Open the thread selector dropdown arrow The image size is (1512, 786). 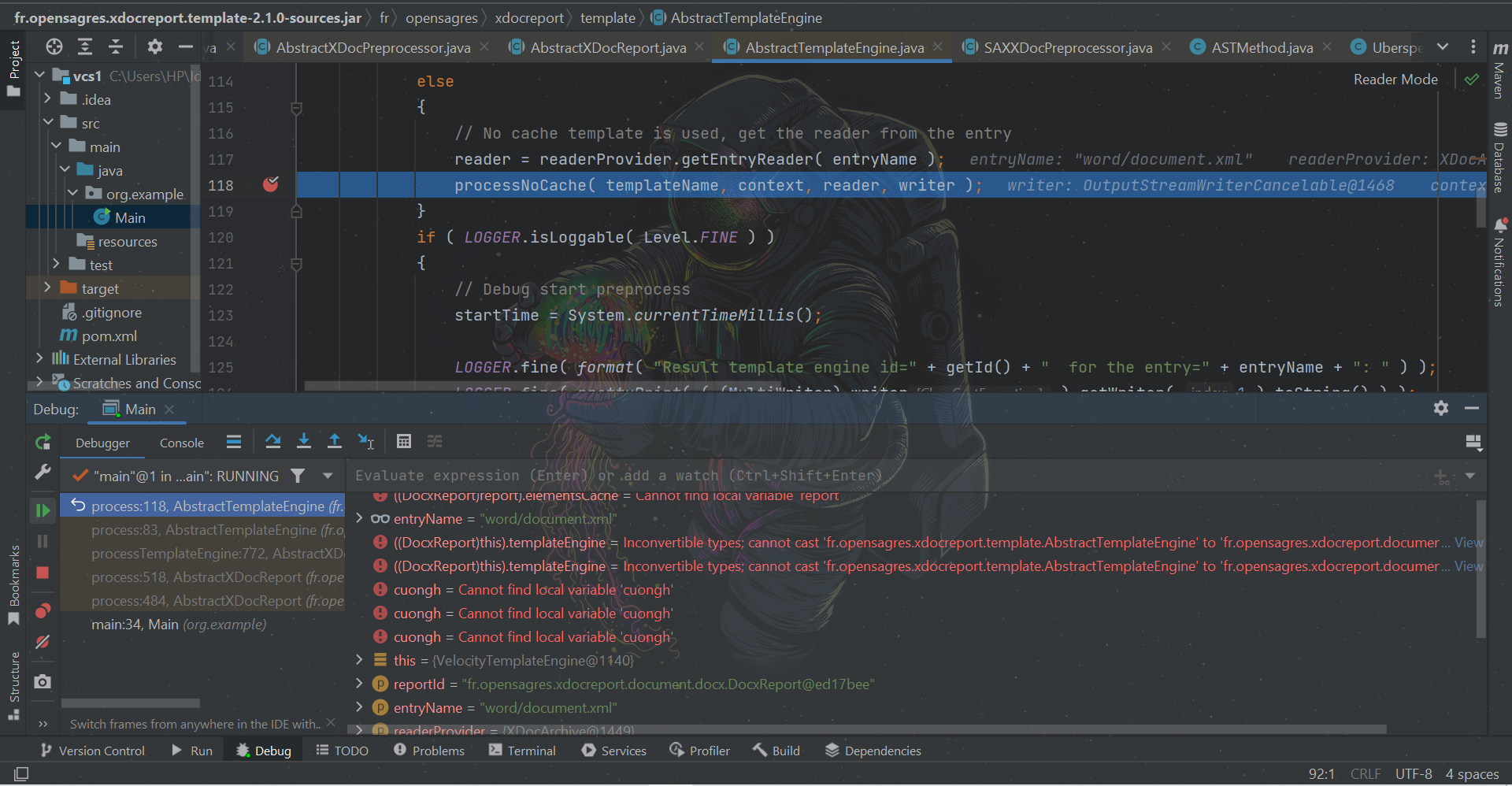tap(328, 476)
